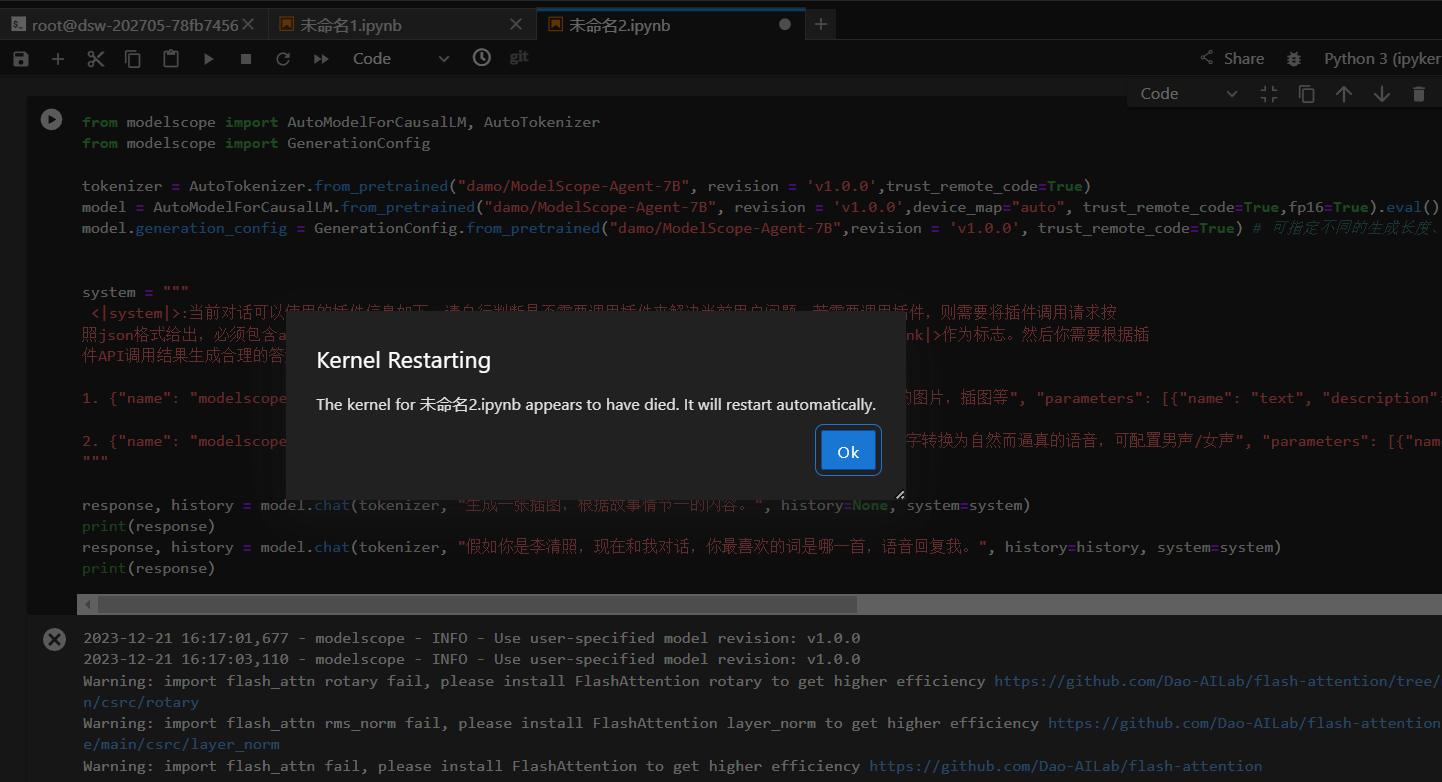Click the clock icon in the toolbar
1442x782 pixels.
pyautogui.click(x=482, y=58)
